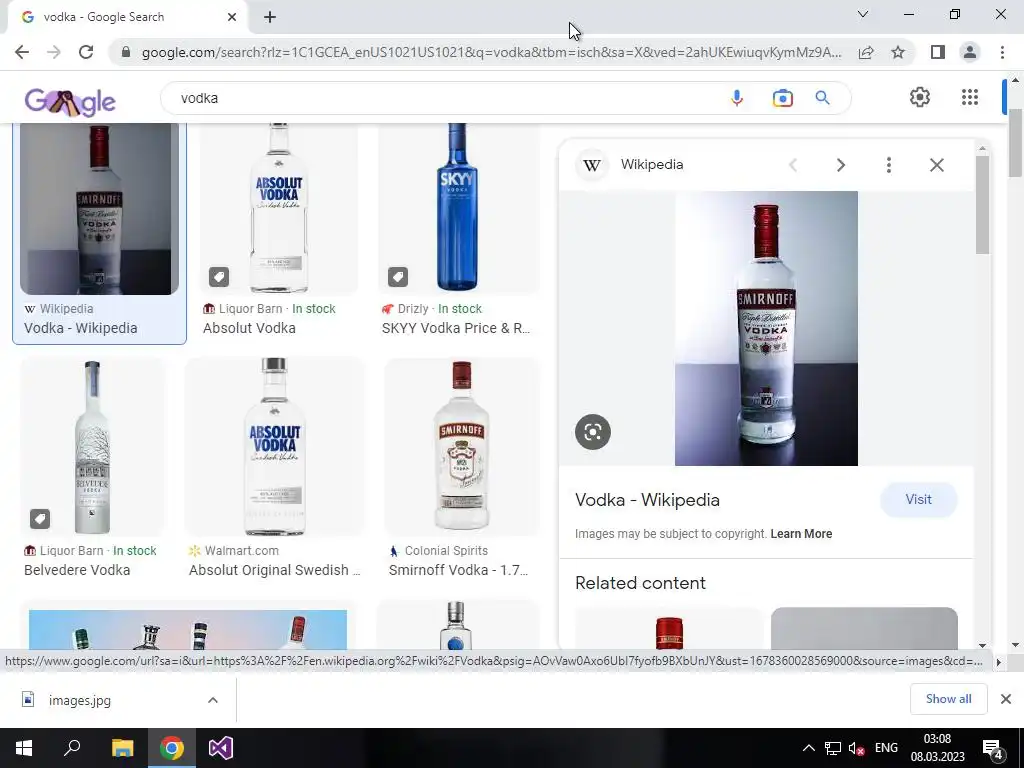This screenshot has height=768, width=1024.
Task: Show previous image in preview panel
Action: click(x=793, y=165)
